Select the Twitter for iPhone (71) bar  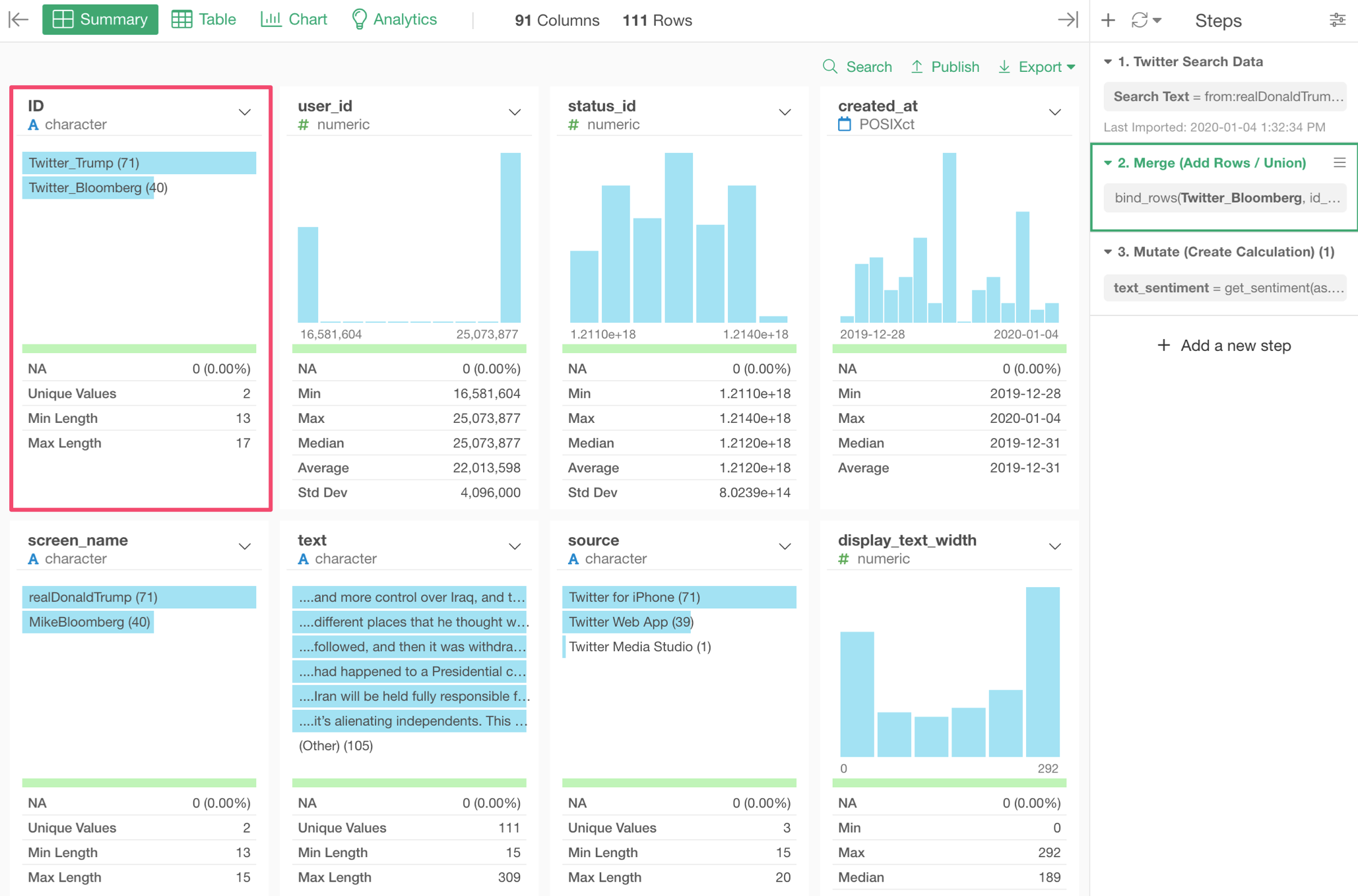coord(679,597)
